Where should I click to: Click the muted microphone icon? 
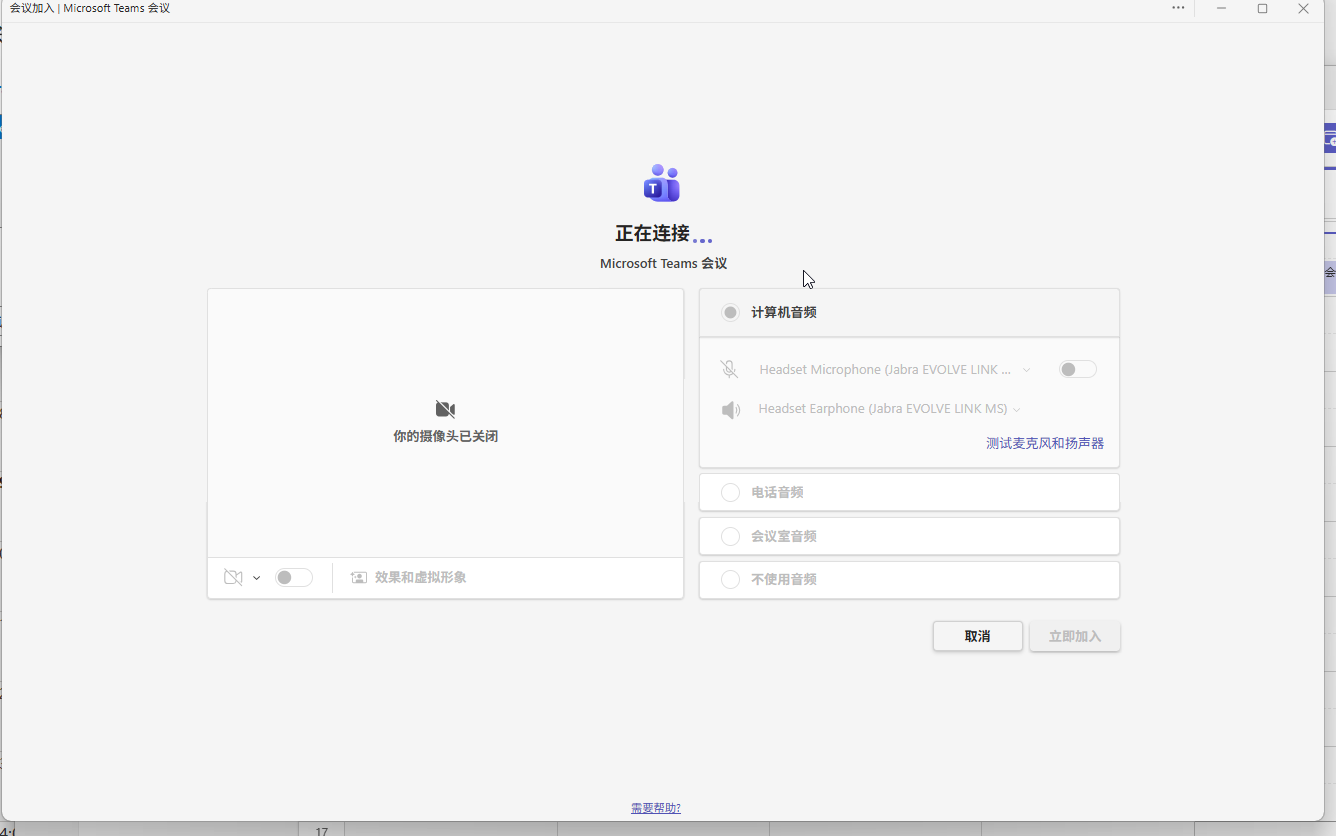tap(730, 370)
